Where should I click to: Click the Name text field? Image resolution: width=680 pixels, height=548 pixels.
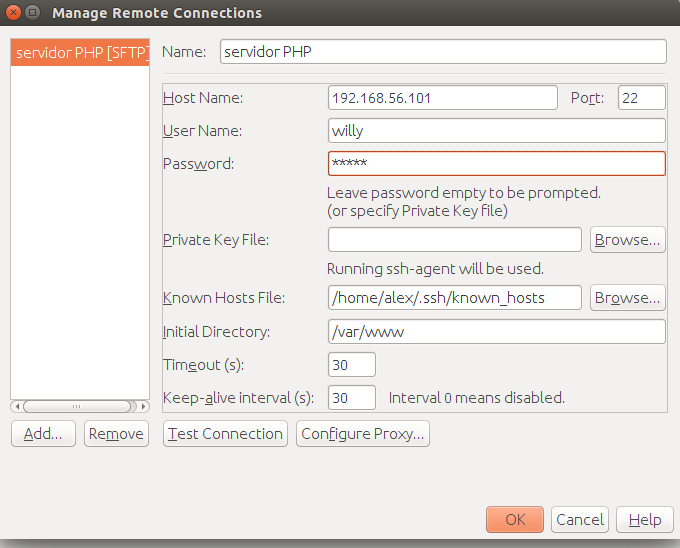(443, 52)
